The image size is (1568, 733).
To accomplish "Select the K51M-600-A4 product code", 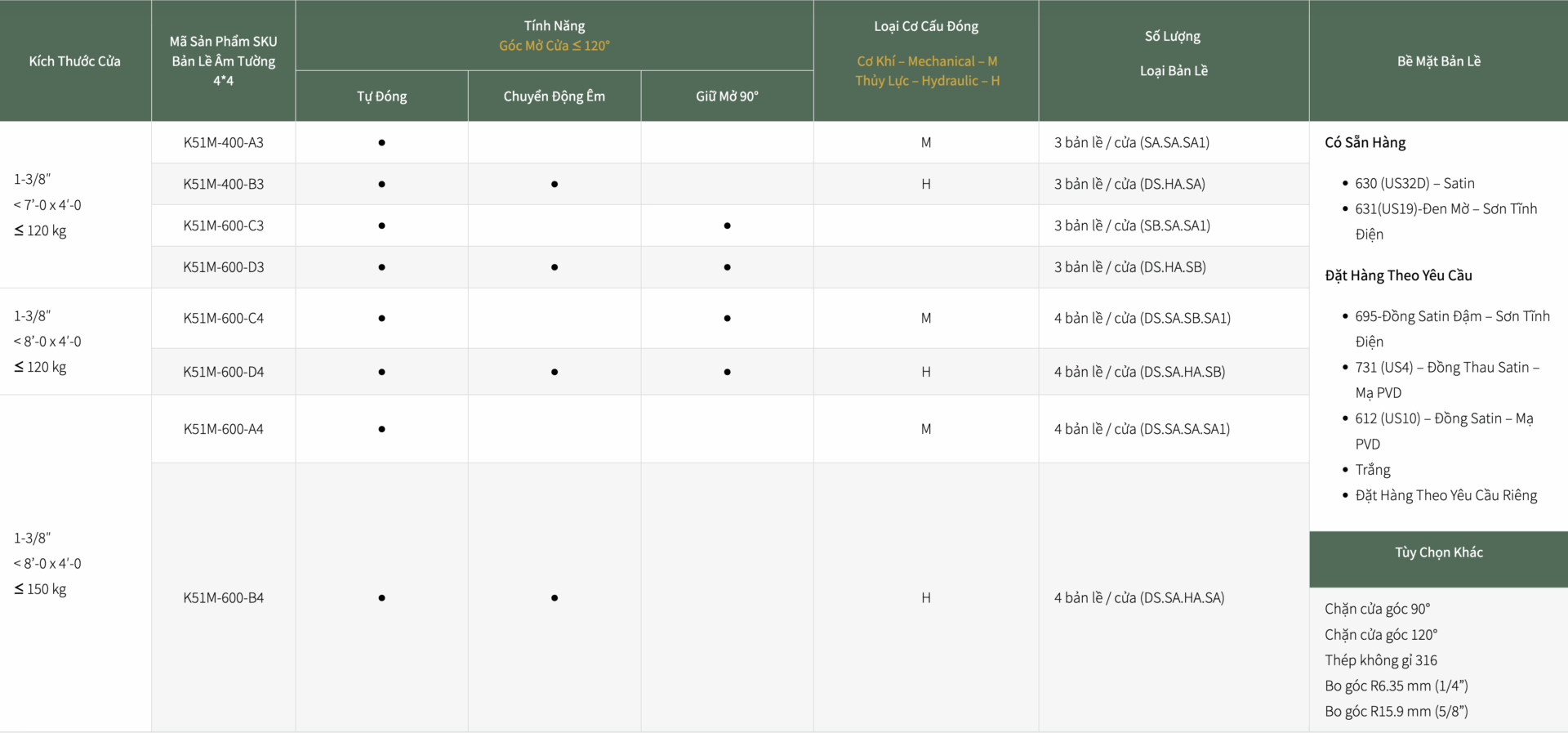I will point(223,429).
